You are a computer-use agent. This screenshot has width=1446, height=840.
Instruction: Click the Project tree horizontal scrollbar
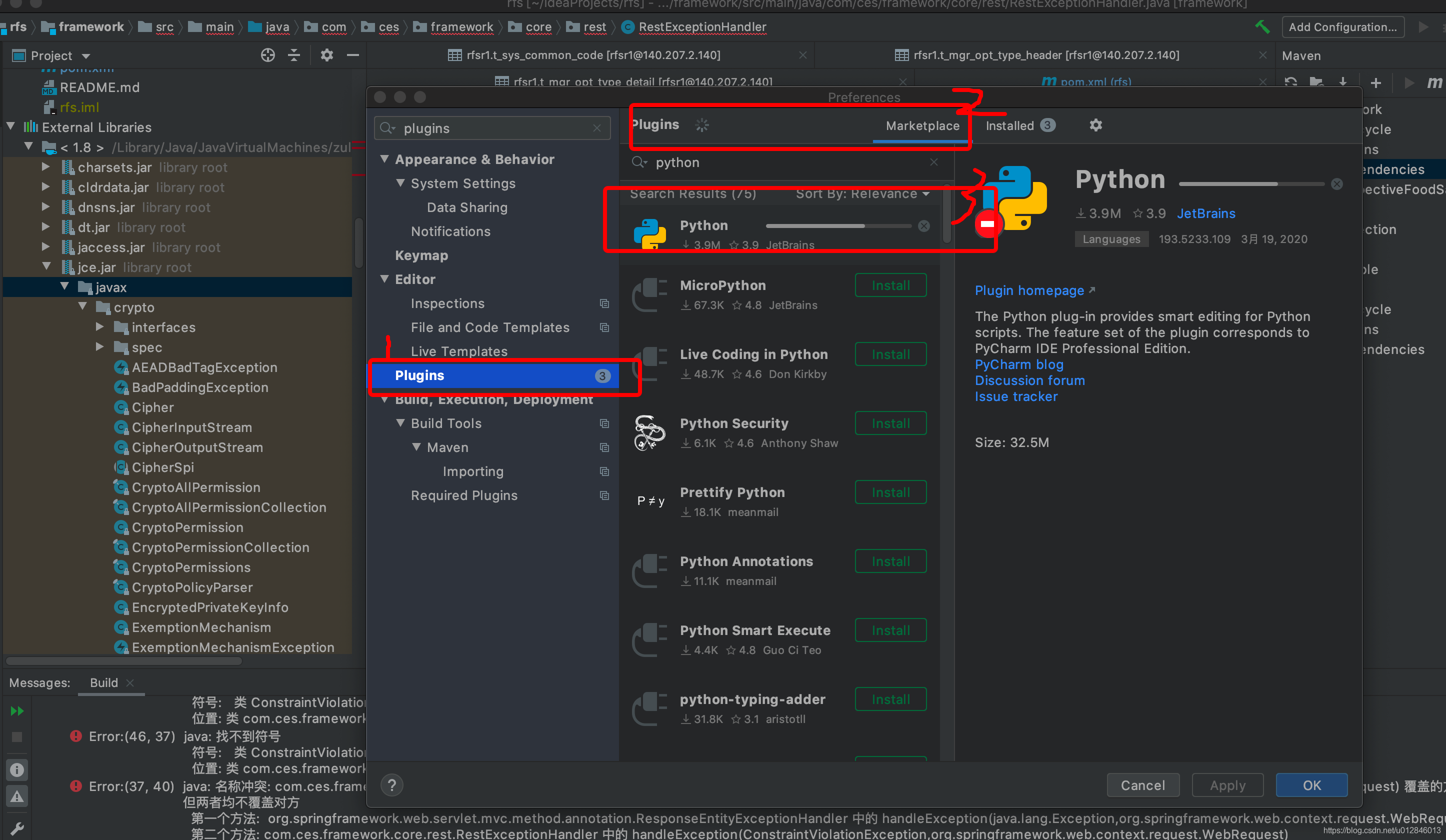pos(123,661)
